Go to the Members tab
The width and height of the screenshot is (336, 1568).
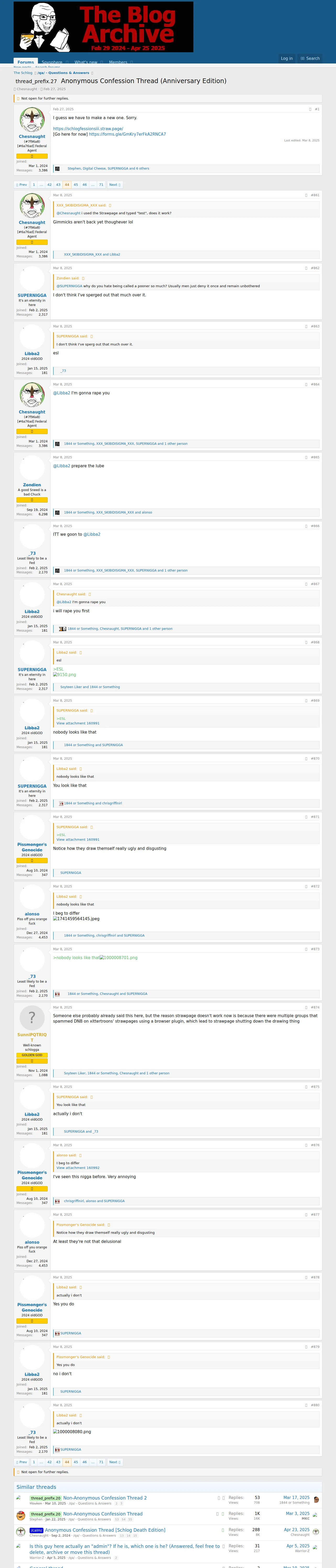(118, 62)
